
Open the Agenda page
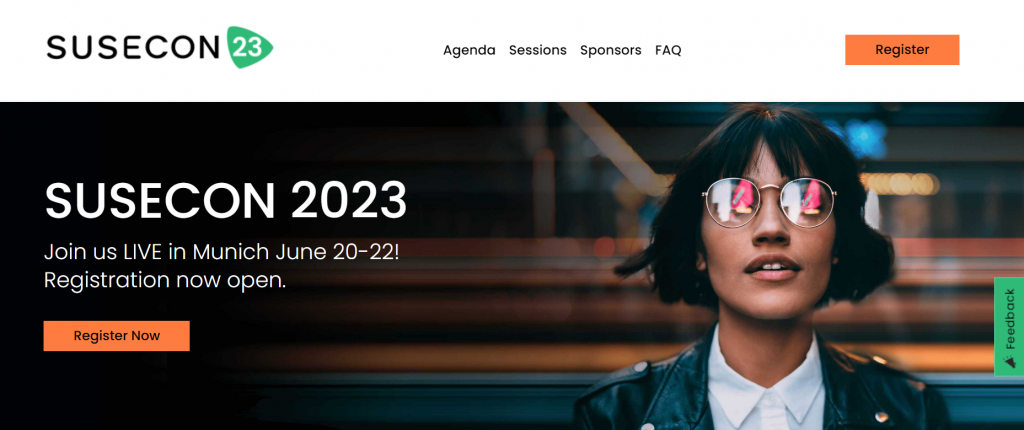click(x=469, y=50)
